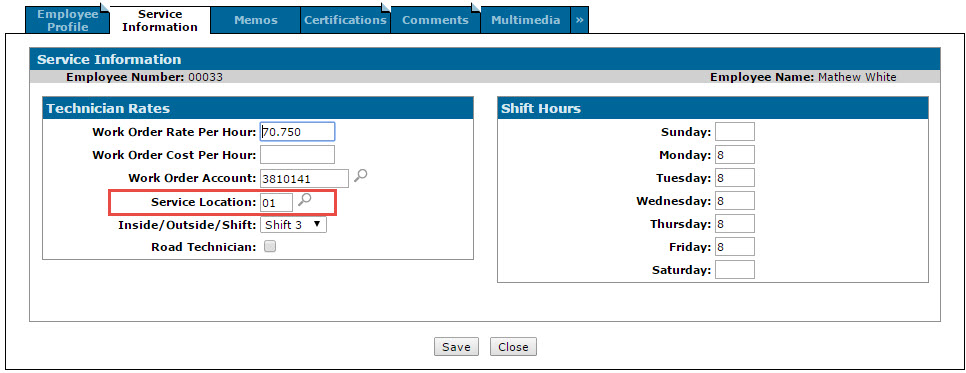
Task: Toggle the Road Technician checkbox
Action: [270, 247]
